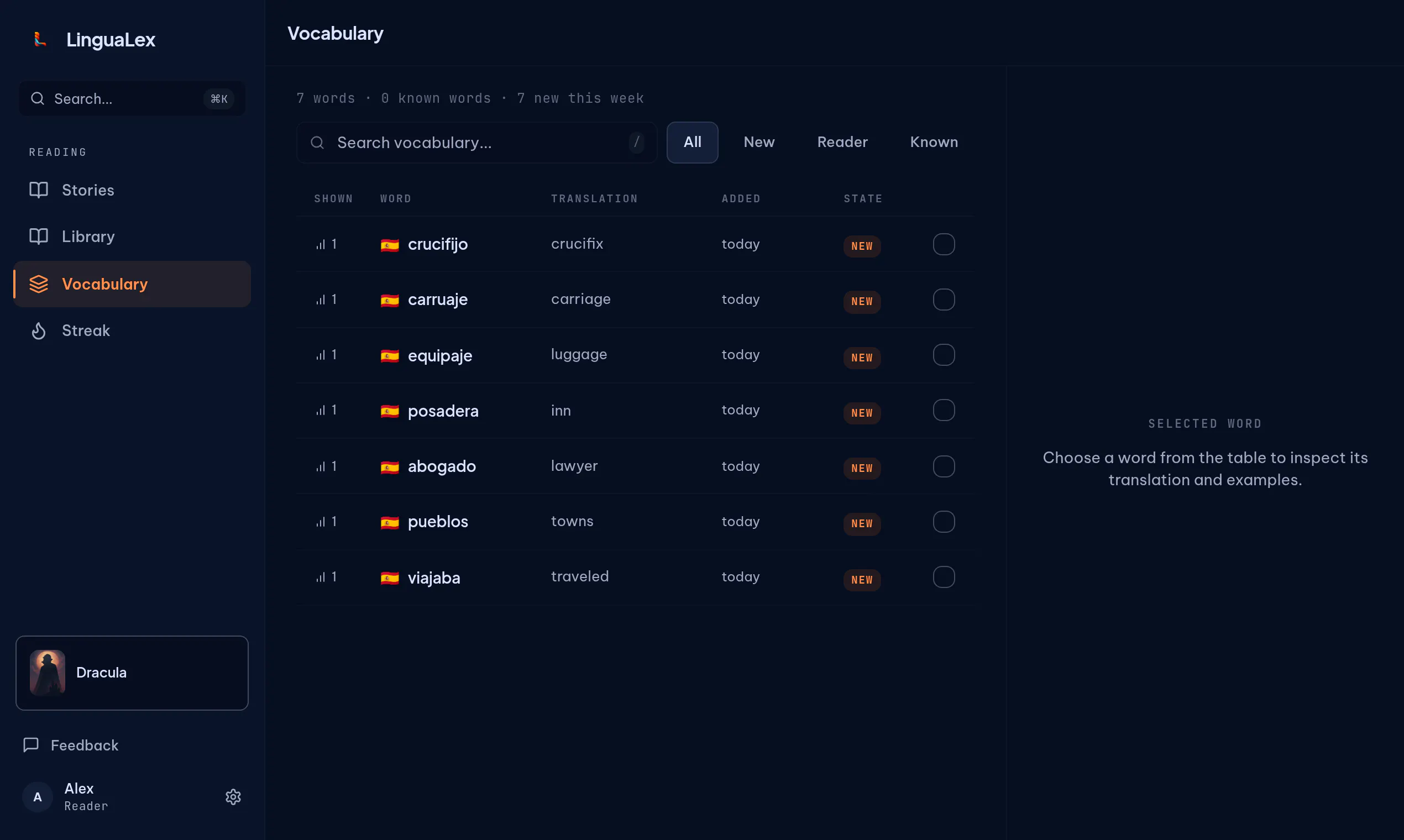Screen dimensions: 1404x840
Task: Click the magnifier icon in Search vocabulary field
Action: pyautogui.click(x=317, y=142)
